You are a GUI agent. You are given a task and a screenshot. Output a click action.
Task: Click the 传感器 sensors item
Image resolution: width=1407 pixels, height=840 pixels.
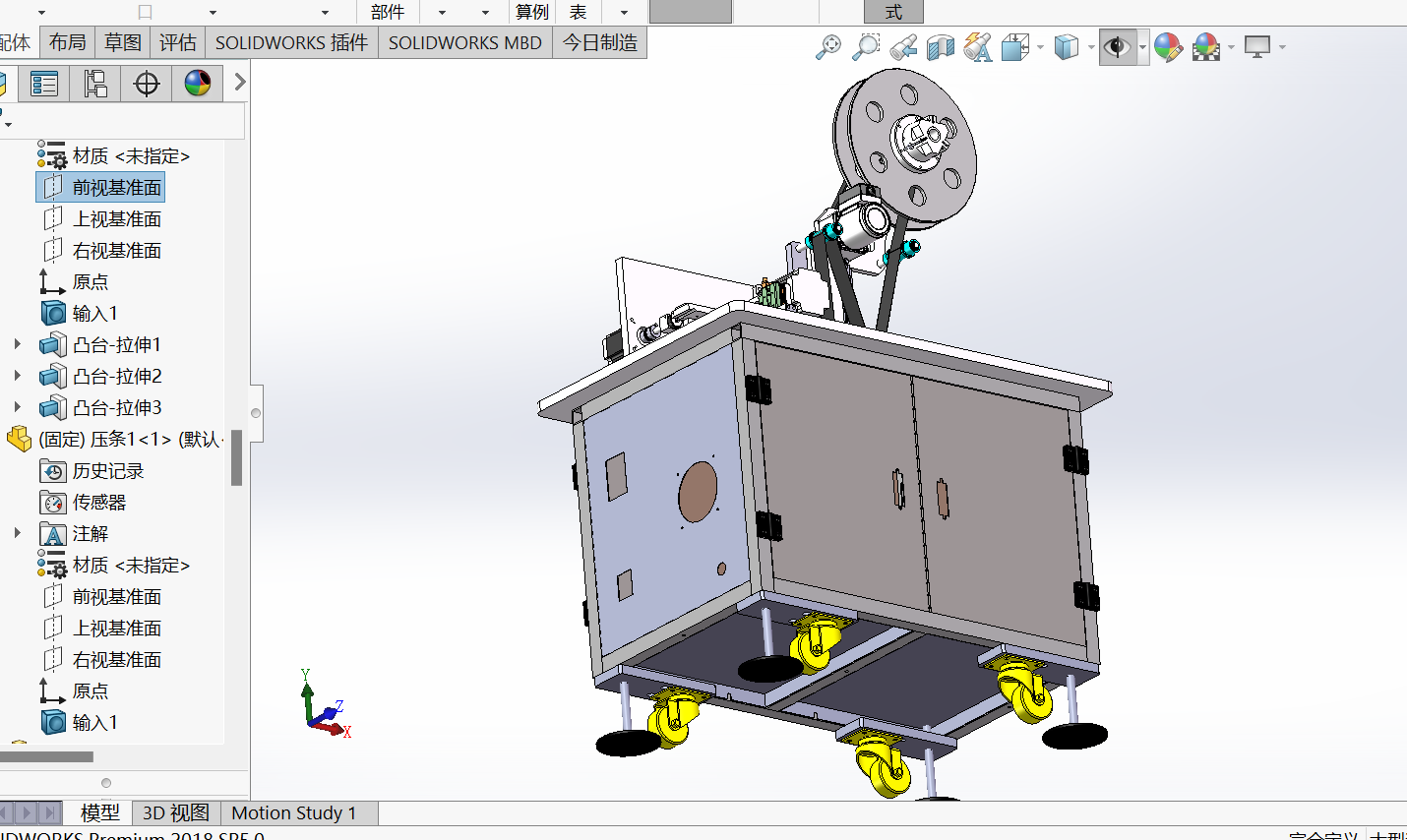click(x=99, y=502)
